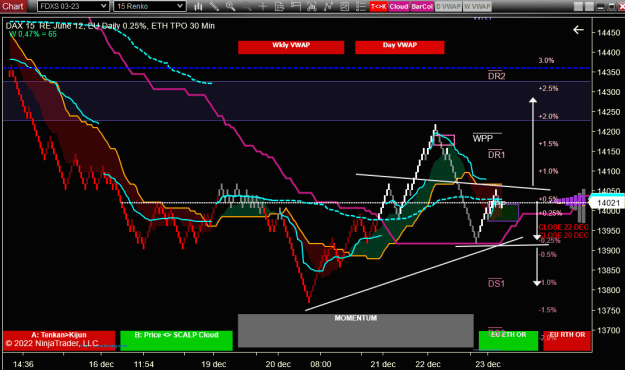
Task: Click the CLOSE 20 DEC label
Action: point(563,235)
